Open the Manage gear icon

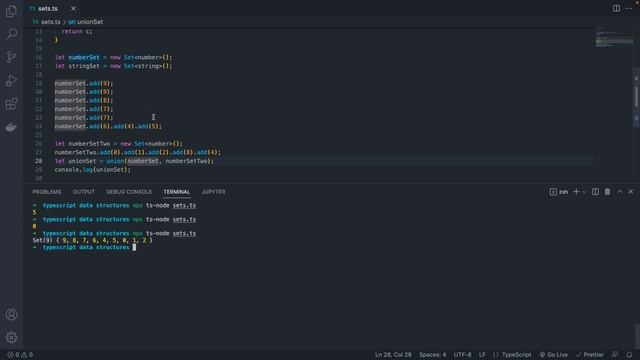point(11,337)
